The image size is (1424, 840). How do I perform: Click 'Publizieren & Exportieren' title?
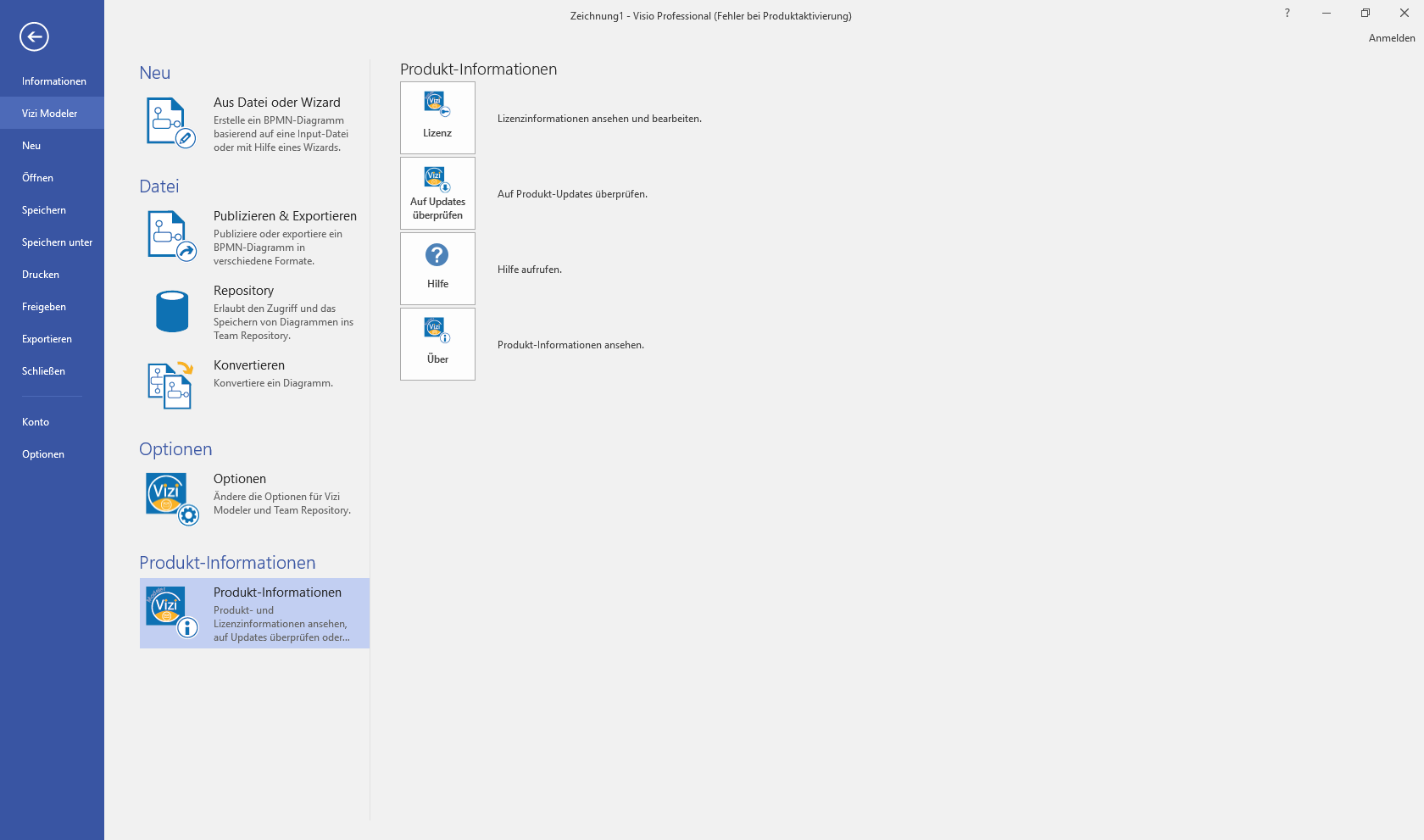point(285,216)
